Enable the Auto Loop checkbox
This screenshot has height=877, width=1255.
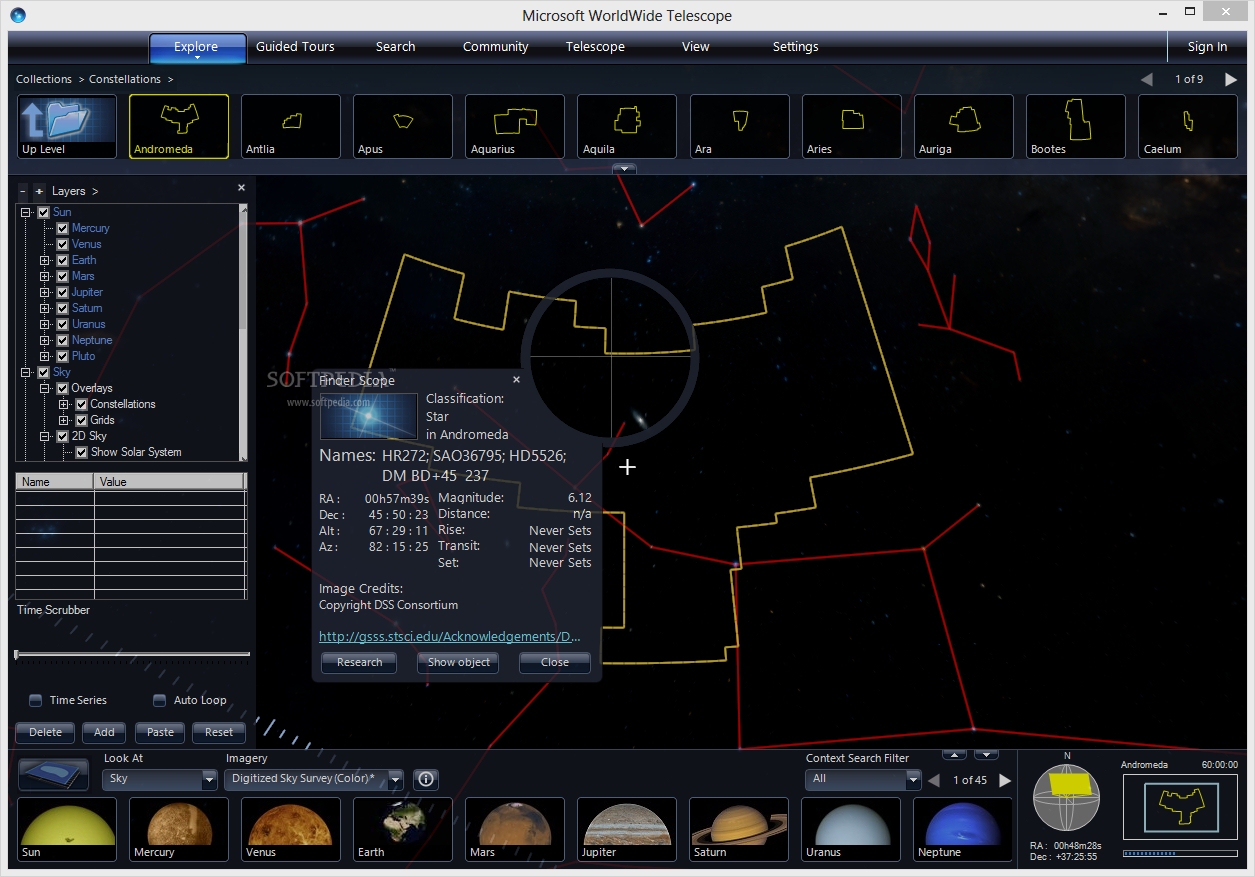click(x=159, y=700)
